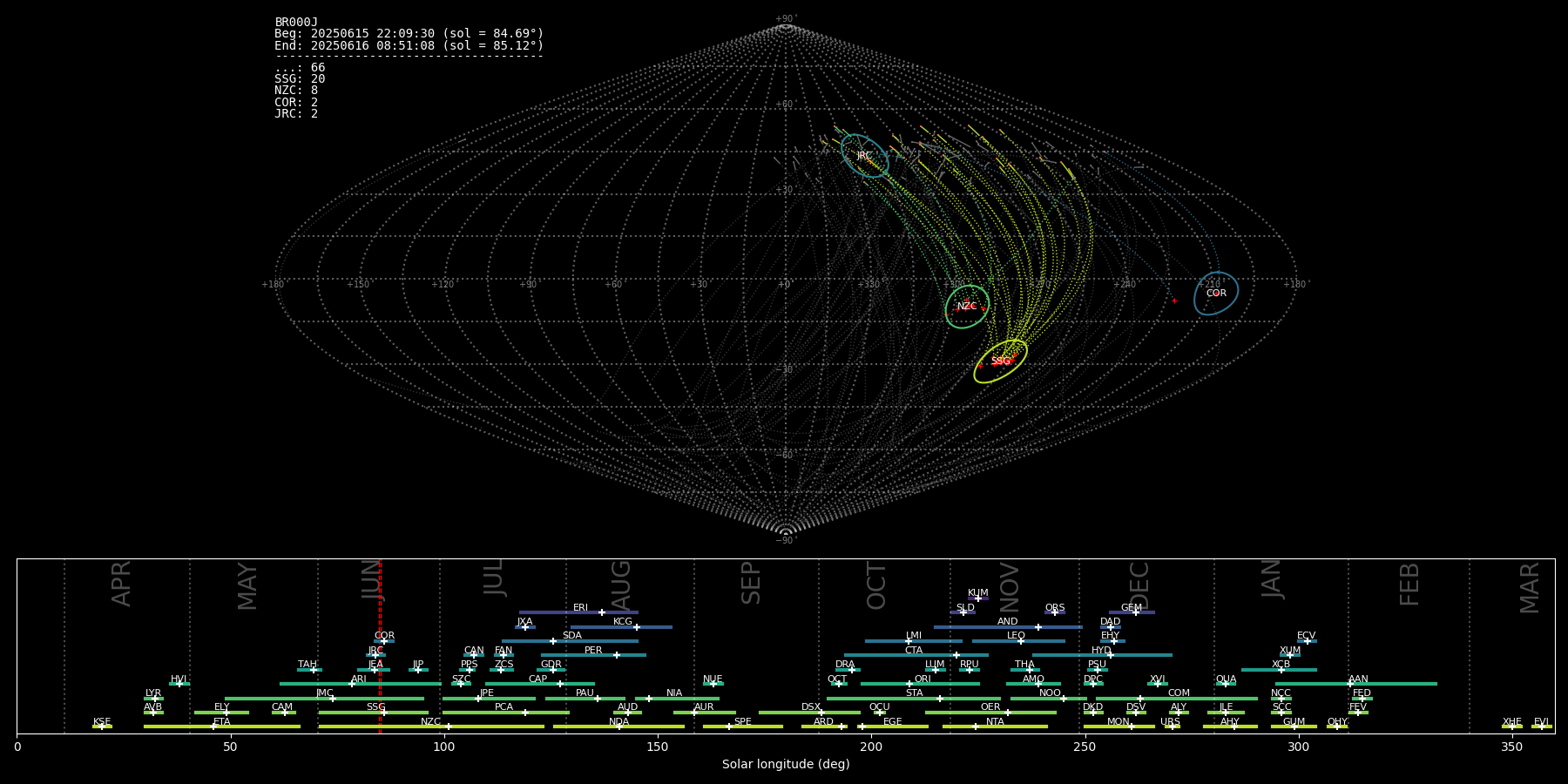Select the COR radiant ellipse on sky map
The width and height of the screenshot is (1568, 784).
point(1216,294)
